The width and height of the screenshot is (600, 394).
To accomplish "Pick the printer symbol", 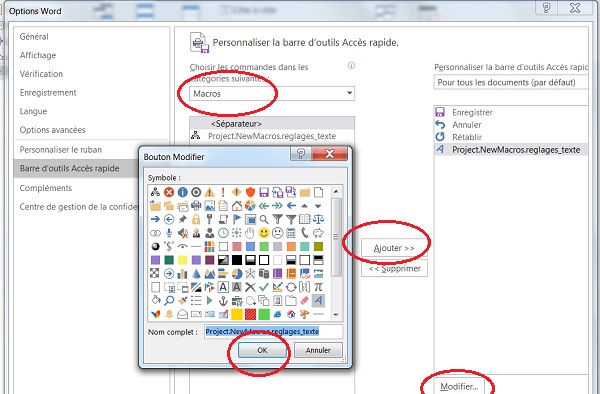I will click(196, 206).
